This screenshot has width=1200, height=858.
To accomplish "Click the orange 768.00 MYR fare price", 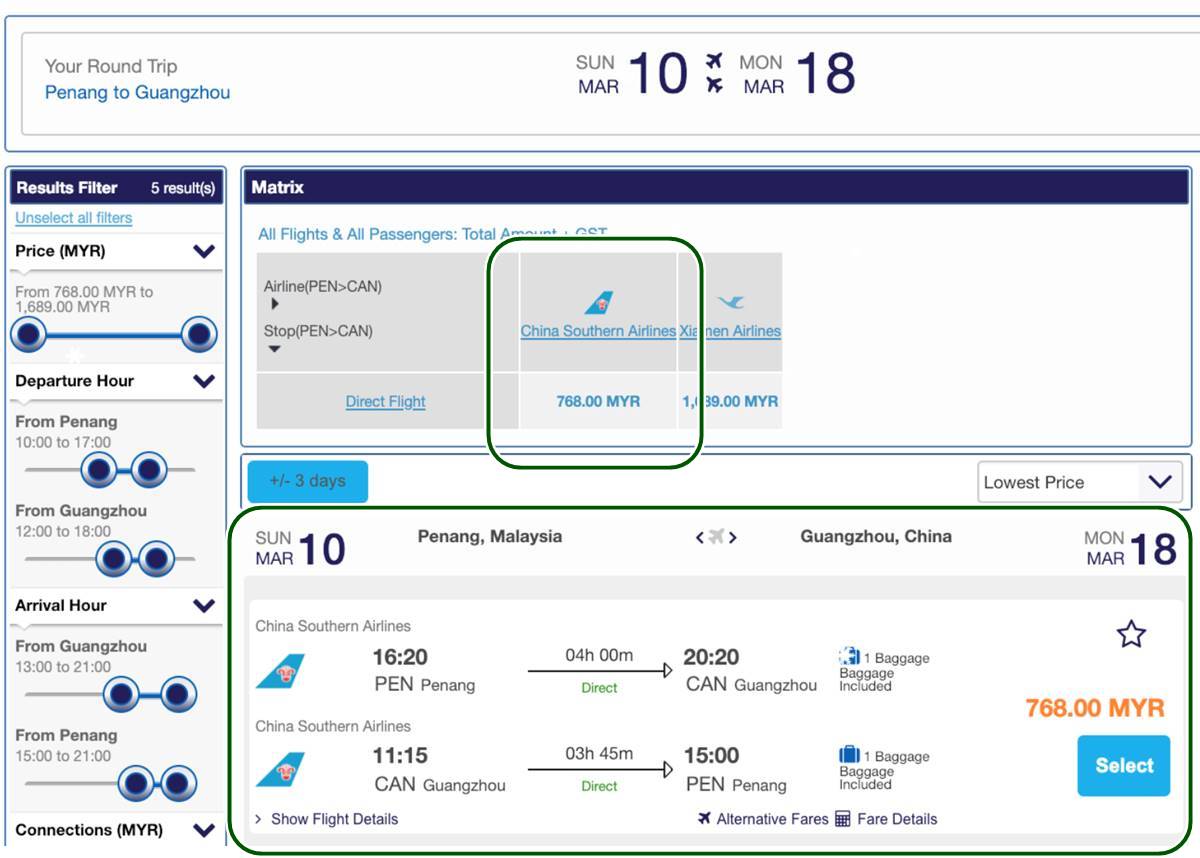I will coord(1095,708).
